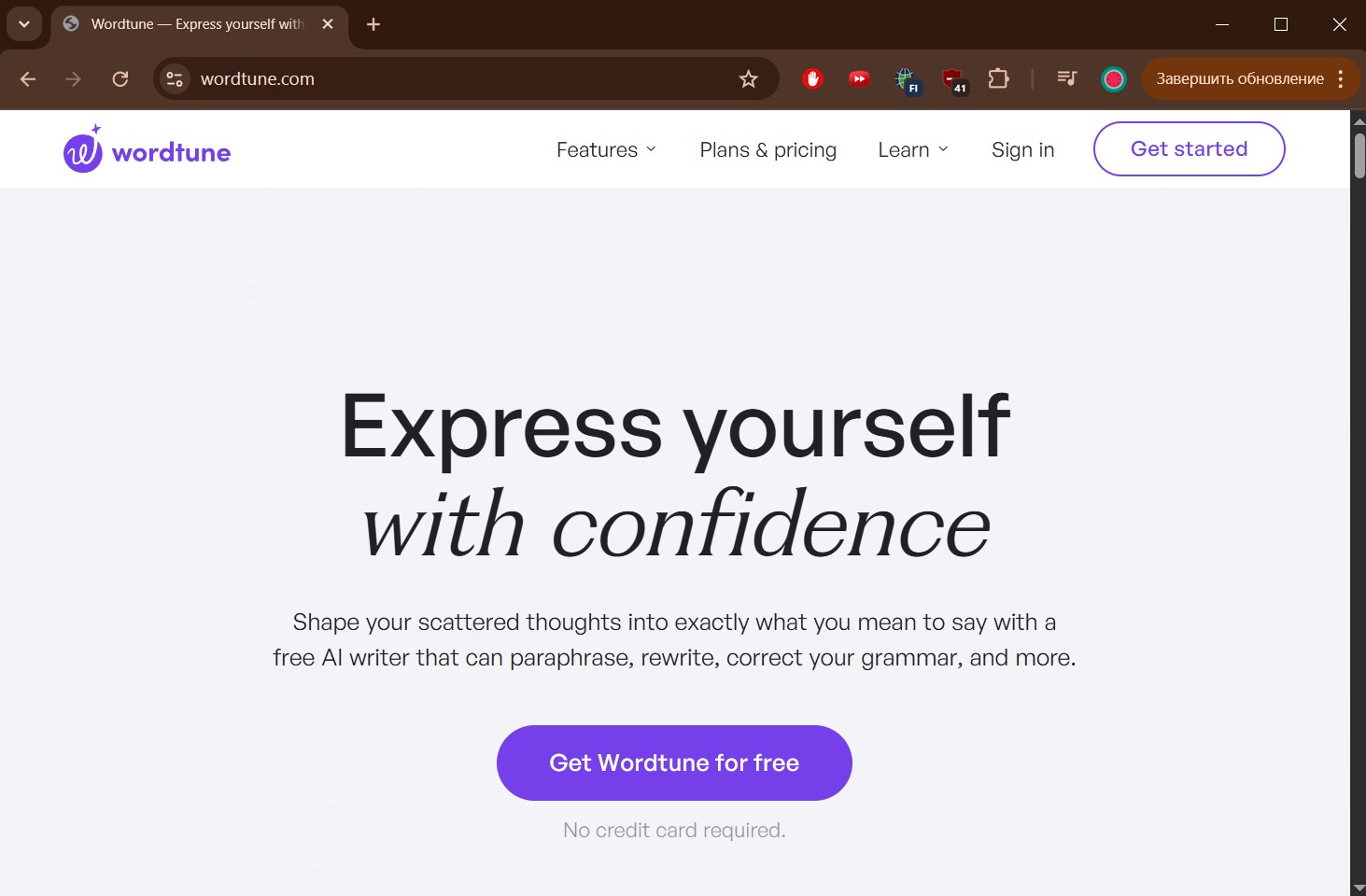
Task: Expand the Learn dropdown menu
Action: tap(912, 150)
